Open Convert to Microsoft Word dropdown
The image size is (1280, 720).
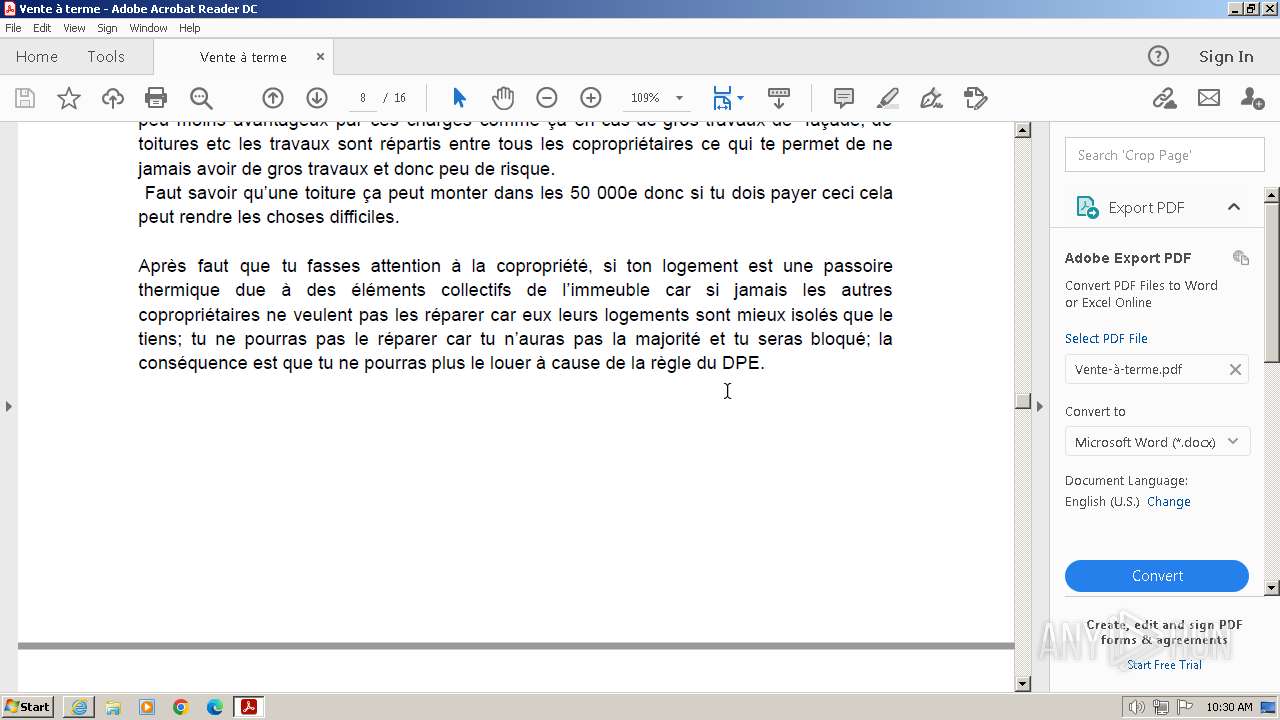tap(1157, 442)
